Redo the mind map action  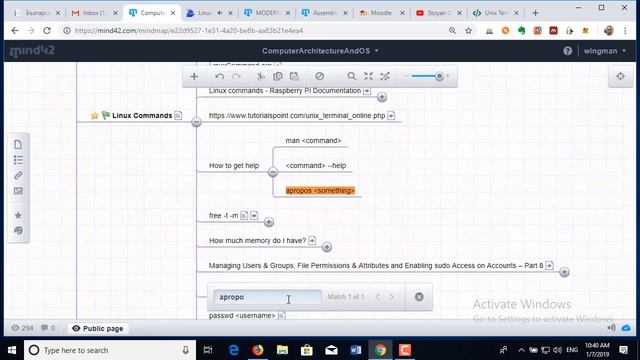236,76
